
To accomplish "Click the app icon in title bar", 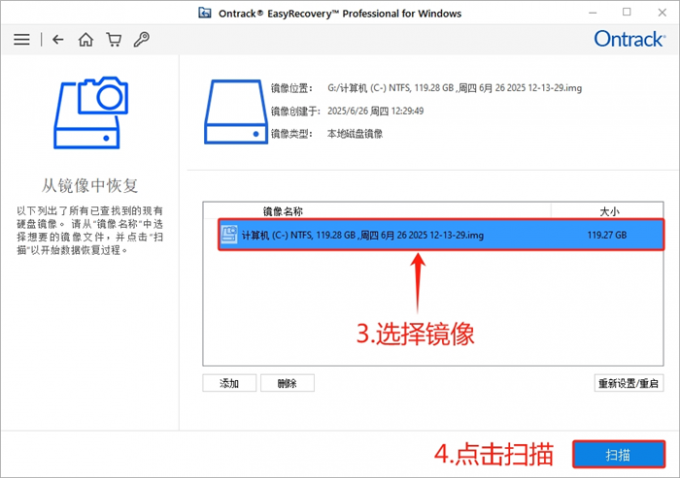I will pyautogui.click(x=205, y=13).
